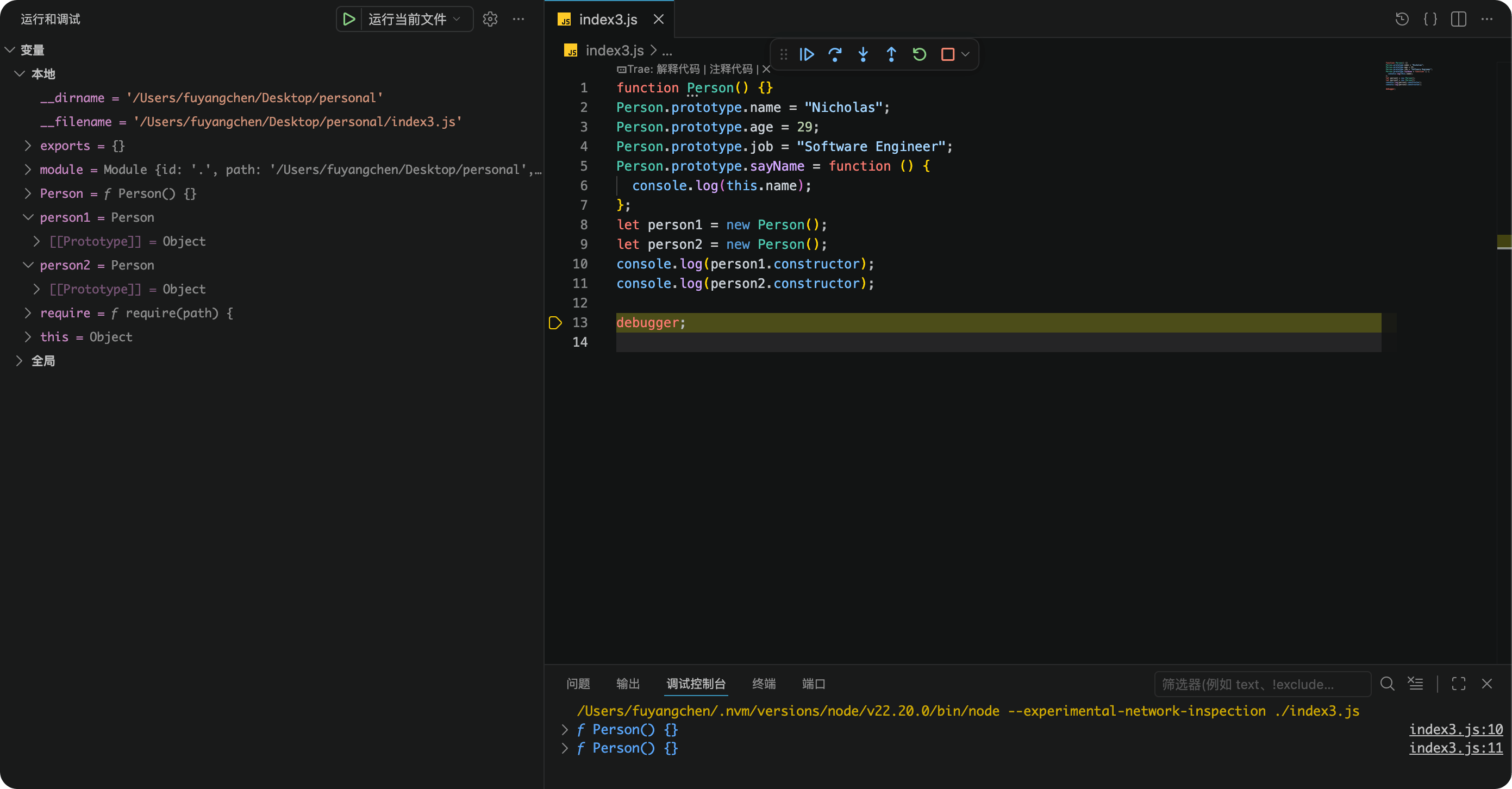Expand second ƒ Person() console output

coord(565,748)
